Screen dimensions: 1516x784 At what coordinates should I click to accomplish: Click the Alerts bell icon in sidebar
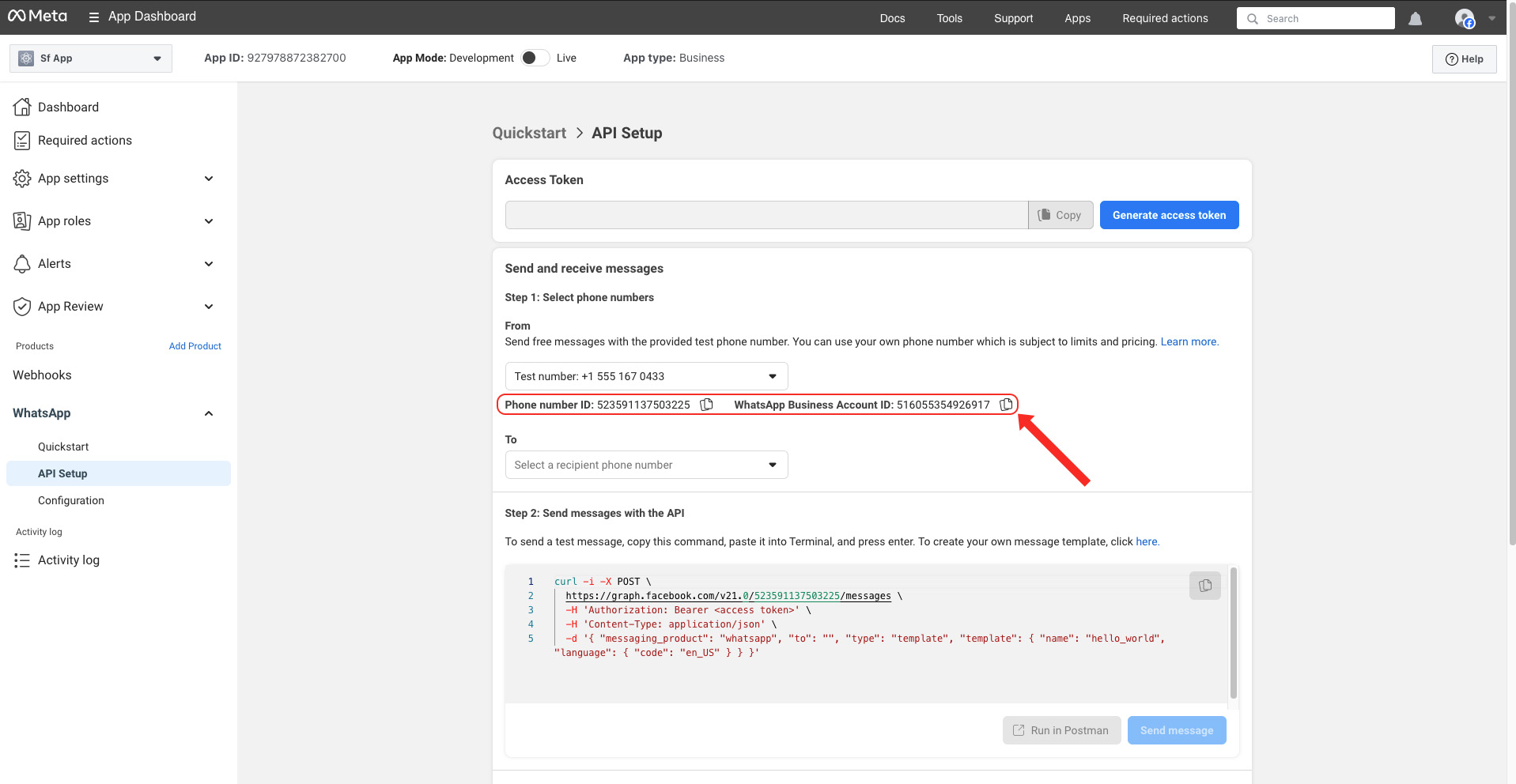(x=22, y=264)
